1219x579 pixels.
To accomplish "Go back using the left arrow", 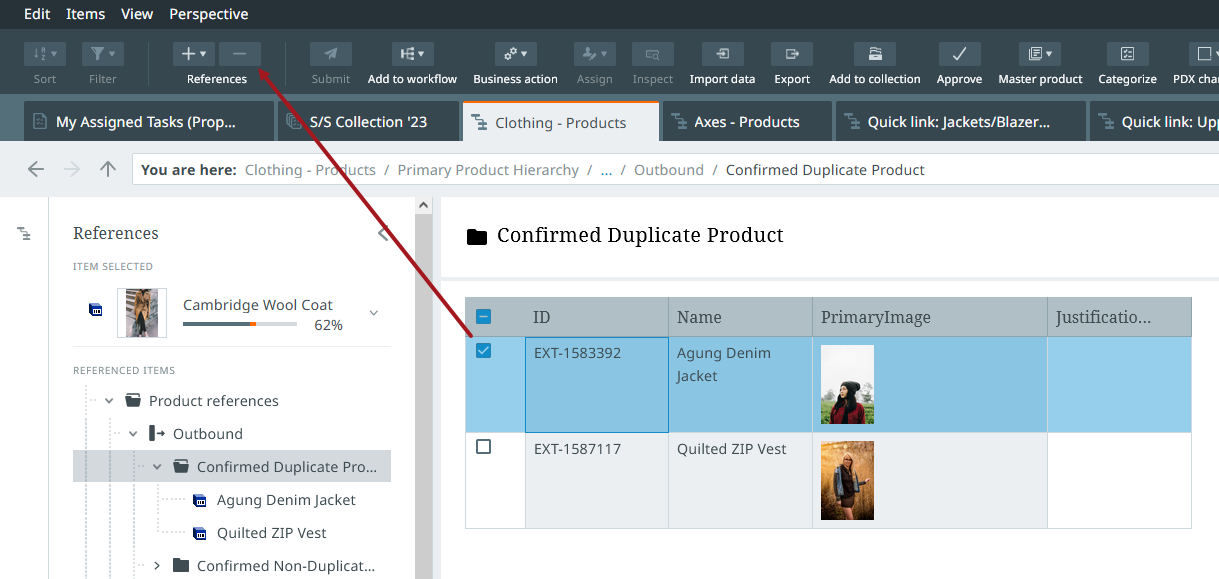I will [x=36, y=170].
